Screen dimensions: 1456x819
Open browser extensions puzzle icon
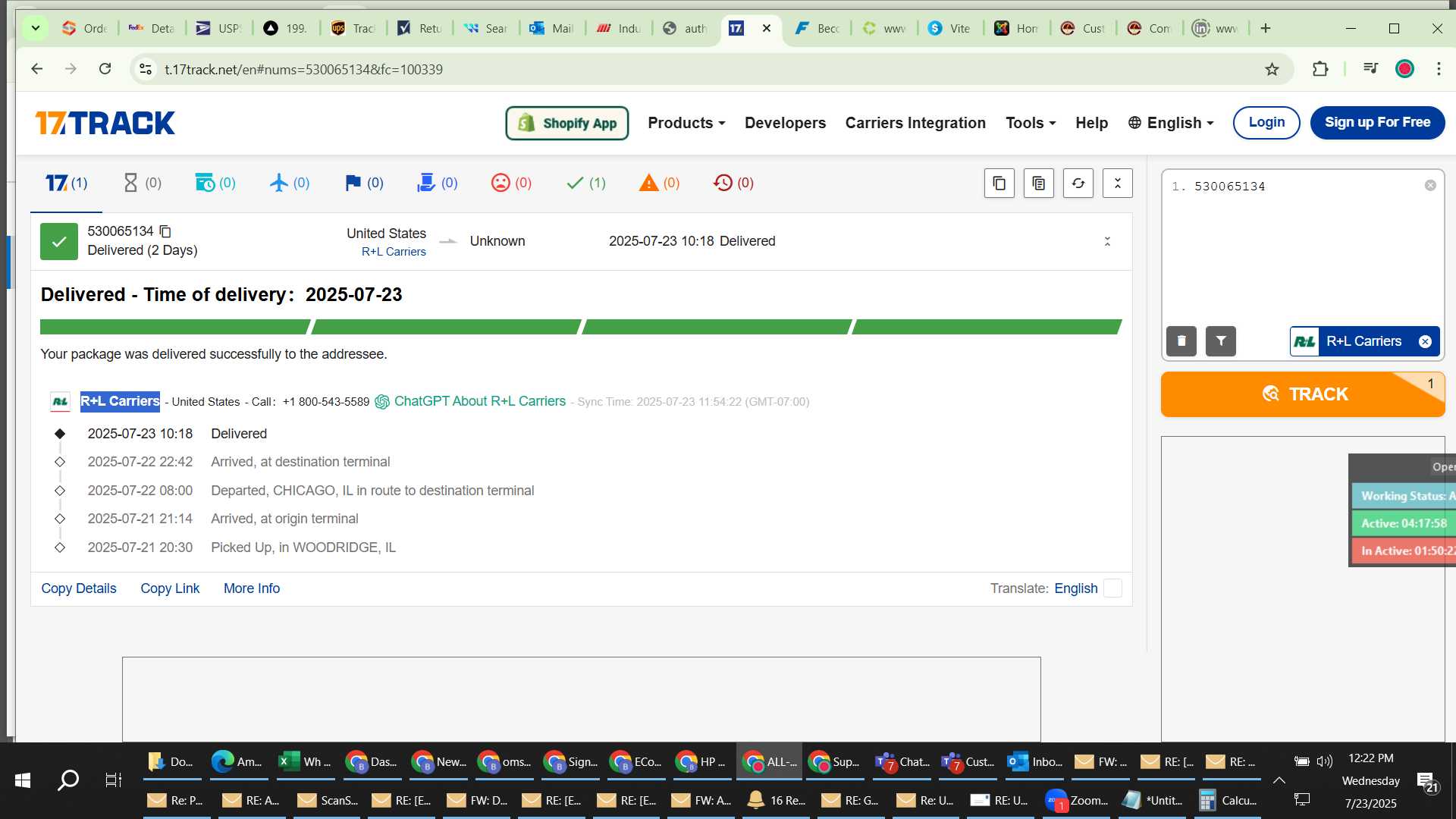1320,69
